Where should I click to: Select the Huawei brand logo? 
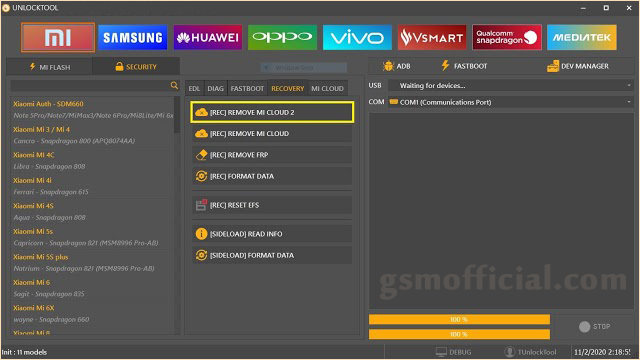[x=208, y=38]
